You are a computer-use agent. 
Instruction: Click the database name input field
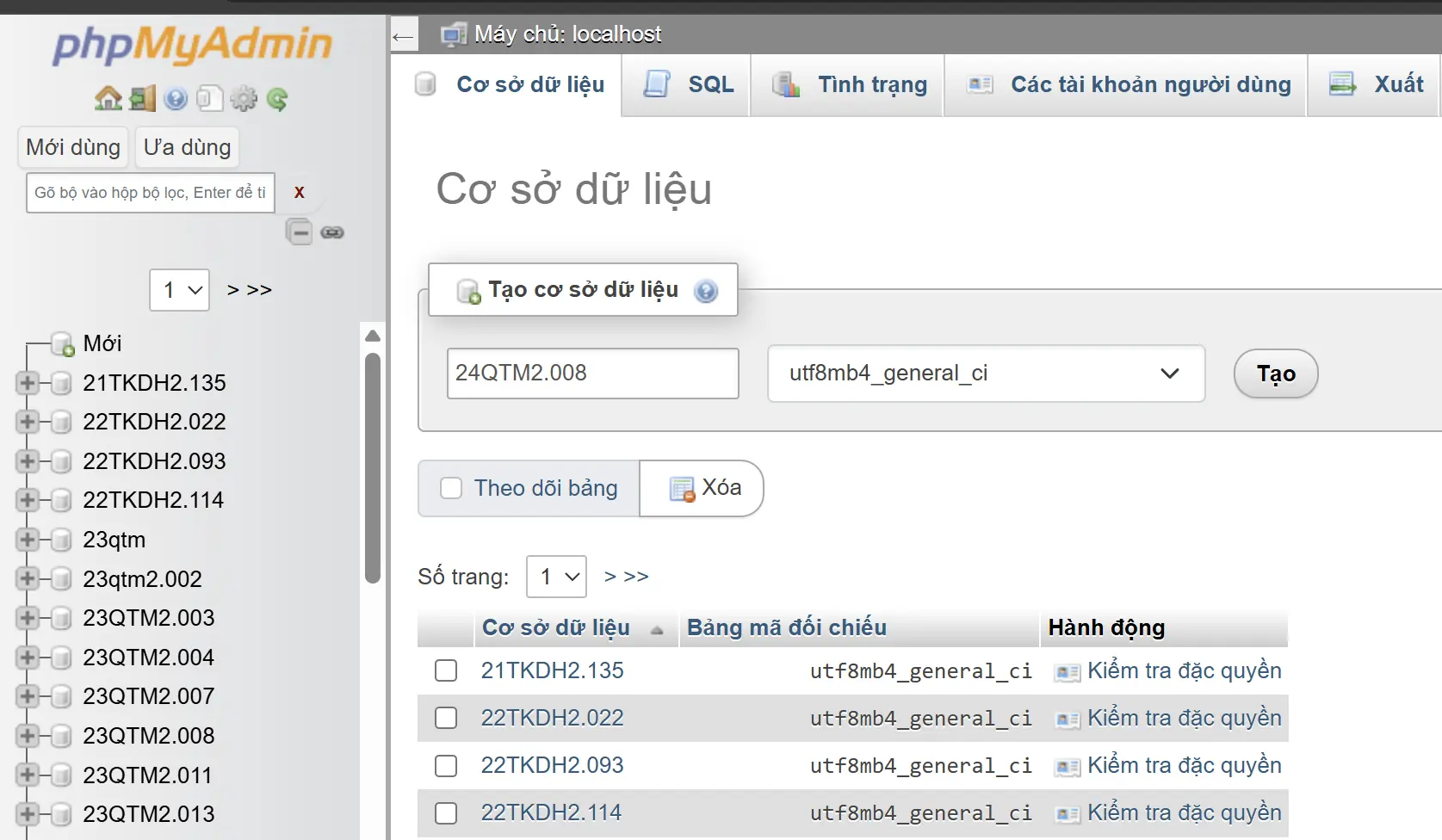click(x=593, y=374)
